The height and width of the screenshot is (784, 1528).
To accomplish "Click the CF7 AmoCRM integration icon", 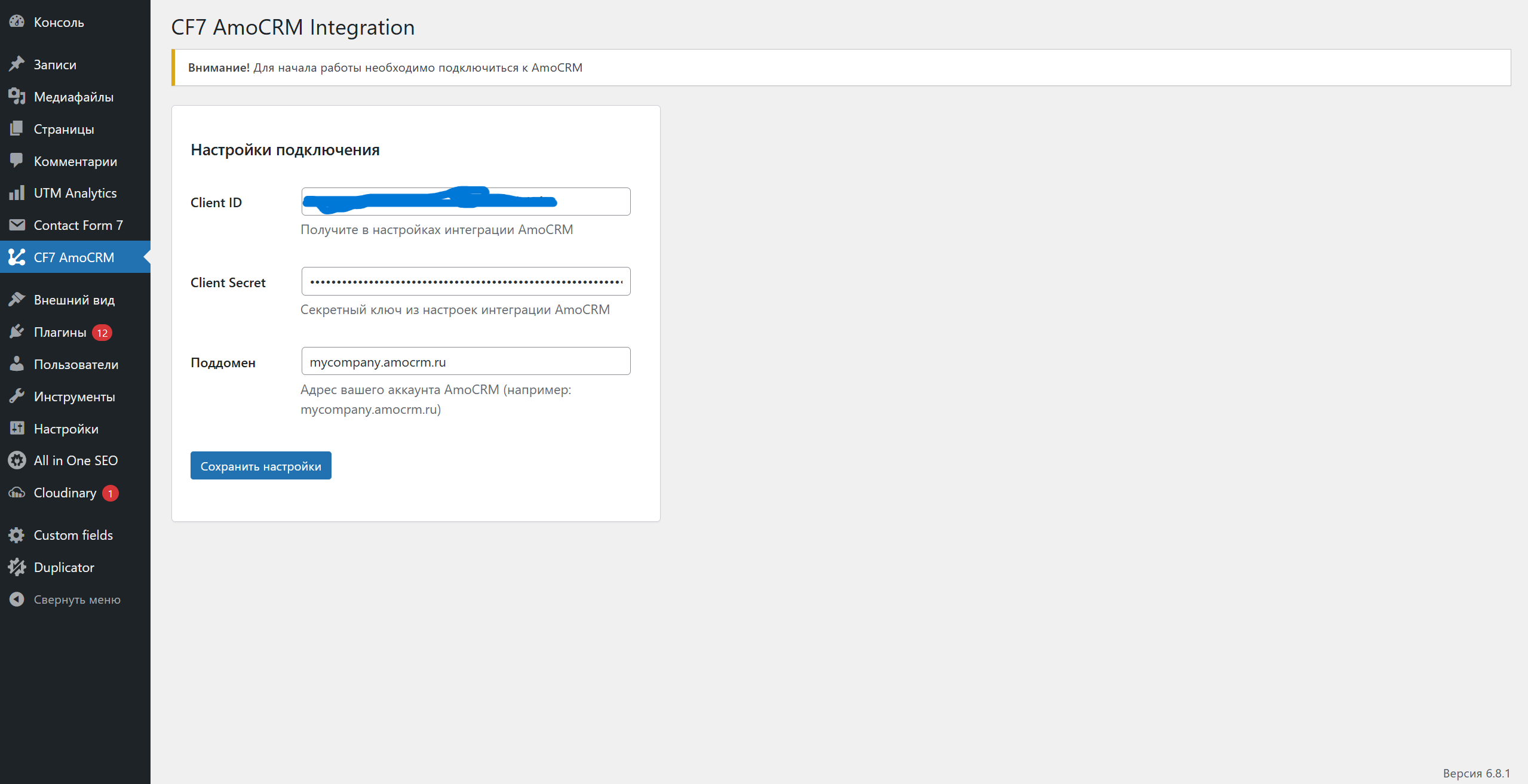I will coord(17,257).
